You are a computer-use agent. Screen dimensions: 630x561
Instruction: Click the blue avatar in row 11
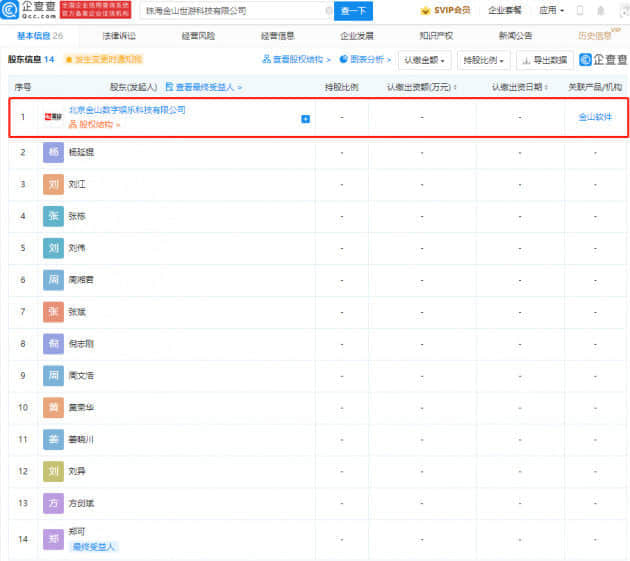(53, 439)
